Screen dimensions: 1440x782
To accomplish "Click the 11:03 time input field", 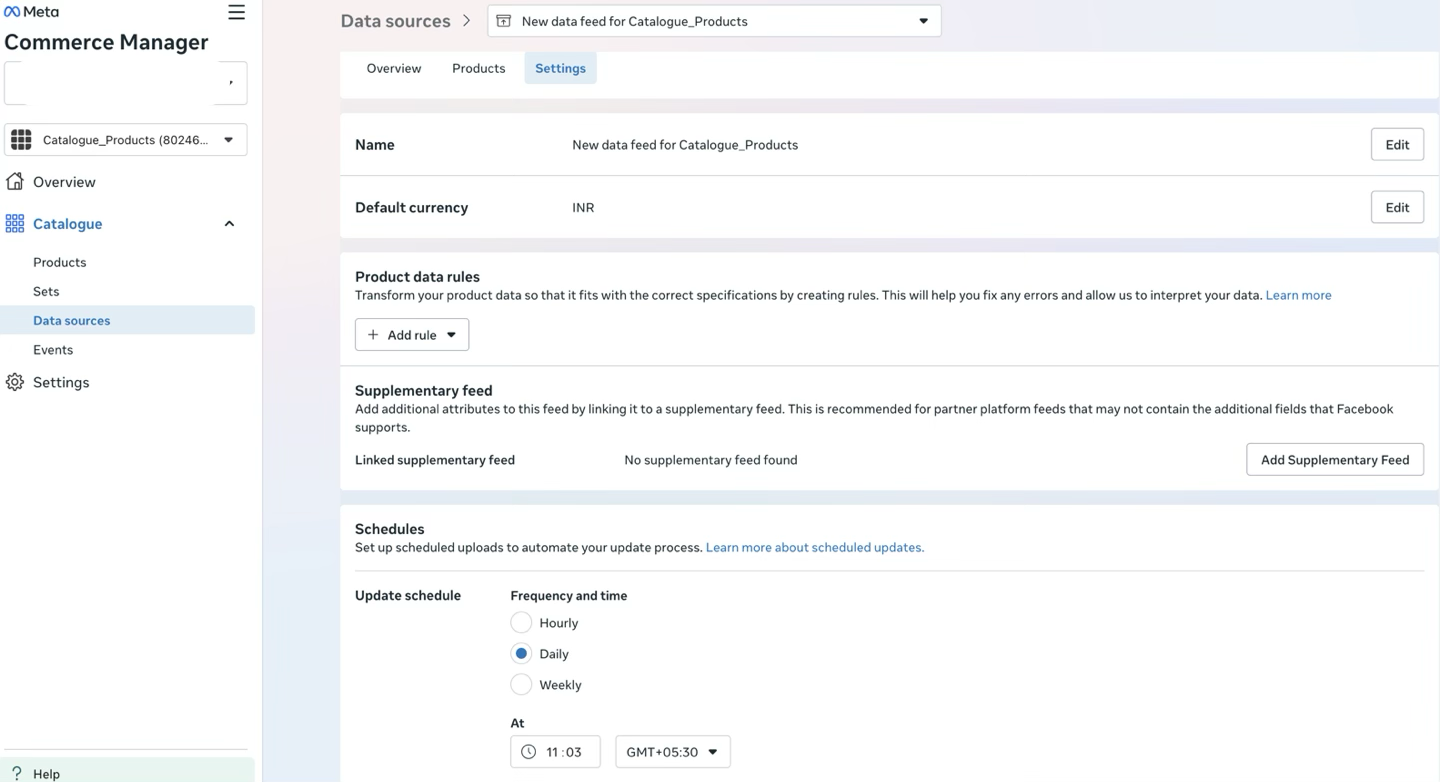I will click(x=555, y=752).
